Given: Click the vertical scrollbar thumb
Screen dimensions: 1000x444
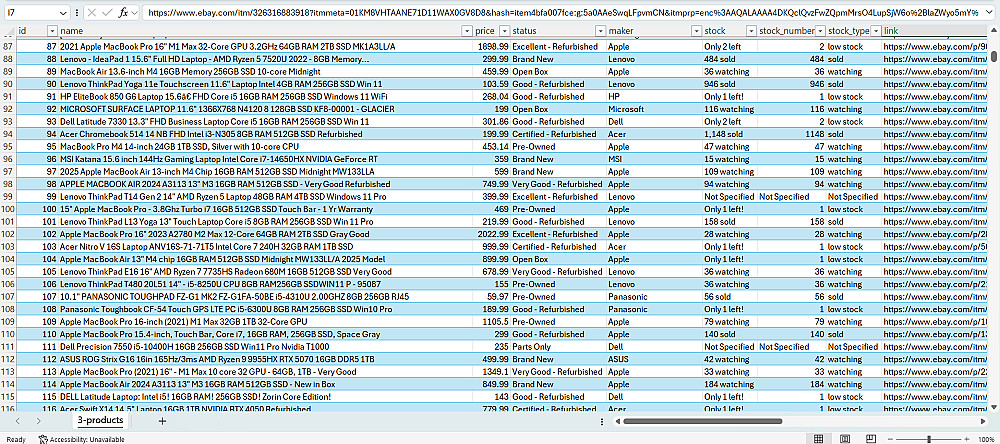Looking at the screenshot, I should click(x=994, y=56).
